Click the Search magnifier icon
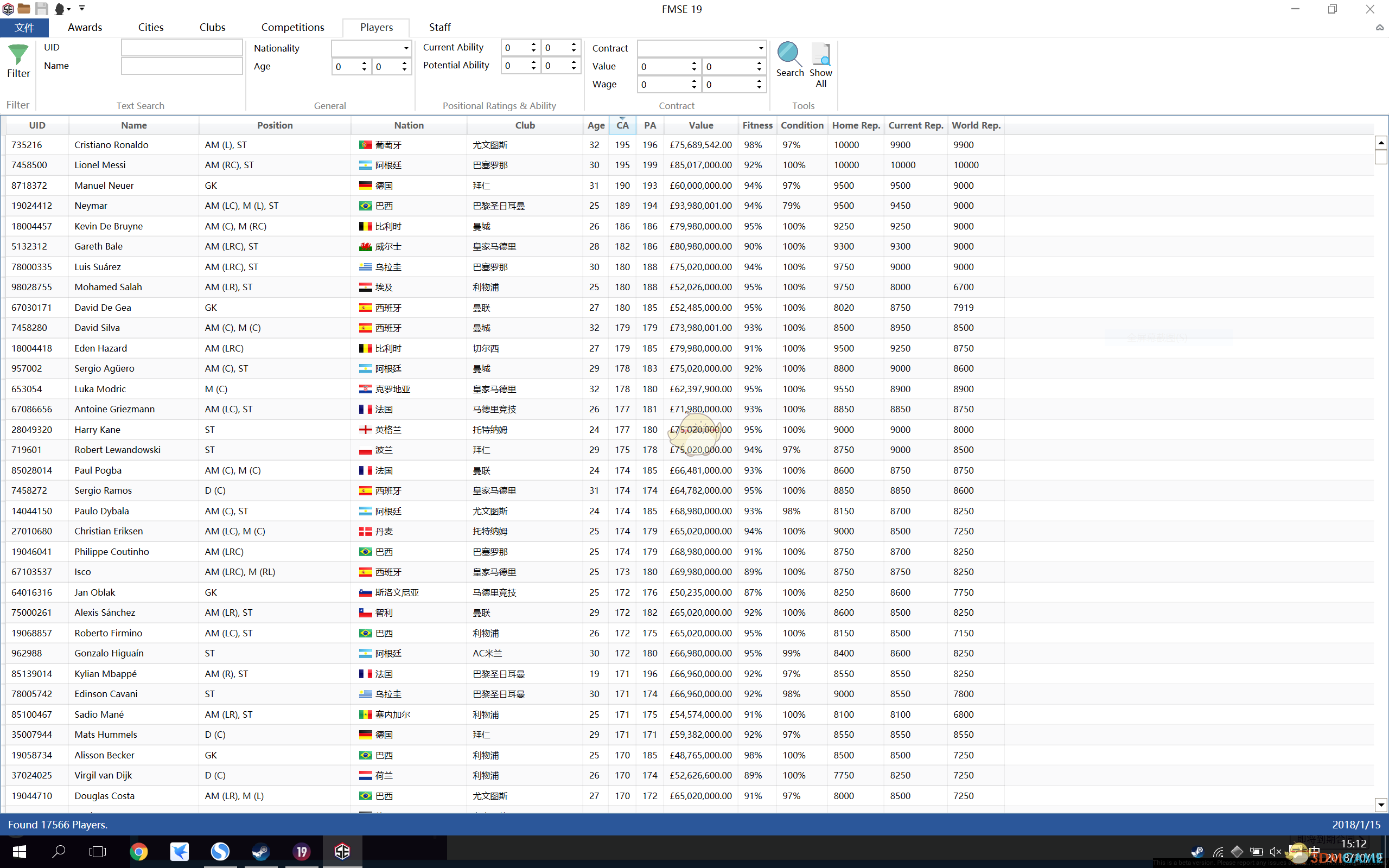 click(790, 55)
